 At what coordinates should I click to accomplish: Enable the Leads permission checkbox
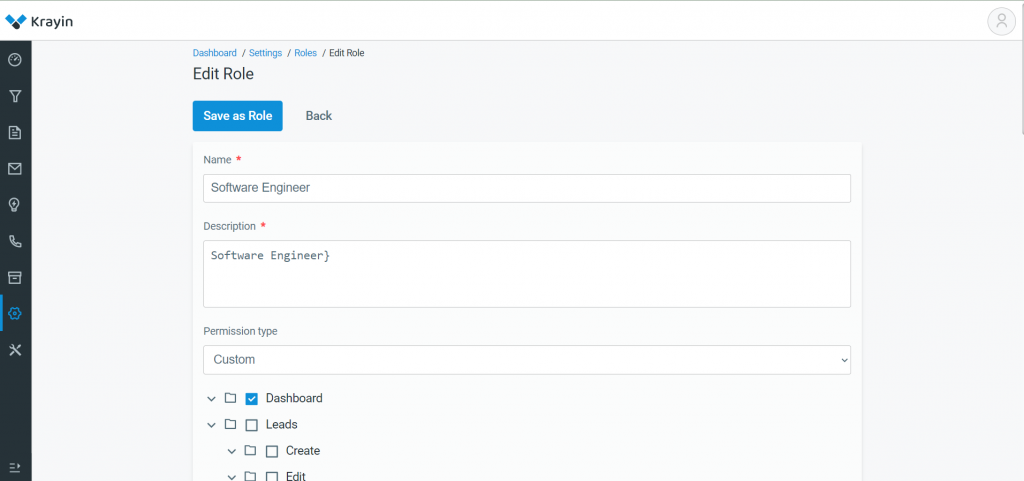251,425
